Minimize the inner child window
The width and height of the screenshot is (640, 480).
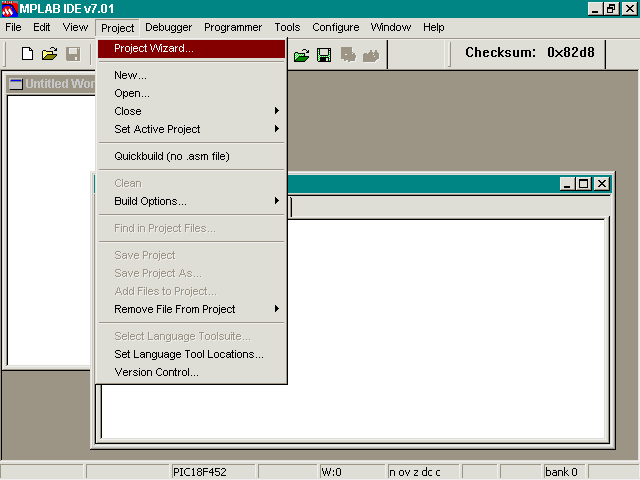point(567,184)
